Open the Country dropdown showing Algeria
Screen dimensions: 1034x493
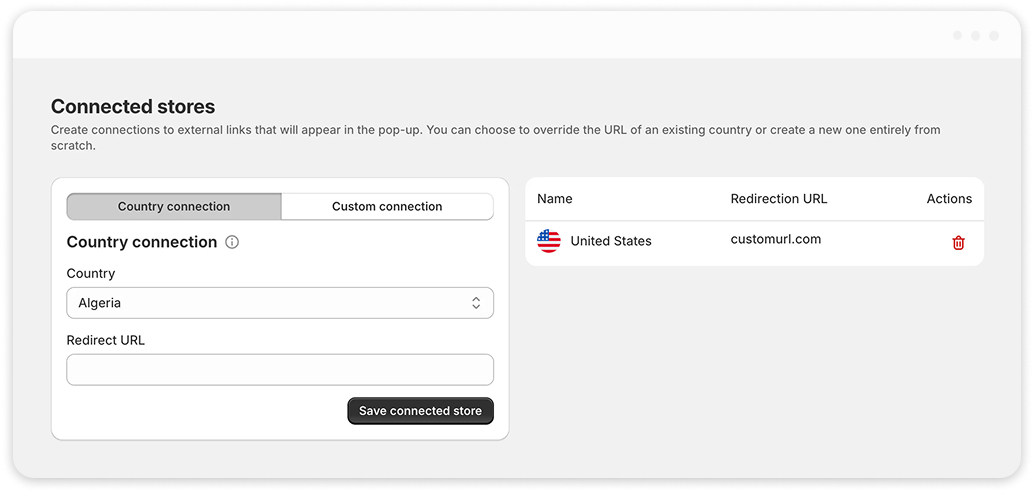pos(280,303)
